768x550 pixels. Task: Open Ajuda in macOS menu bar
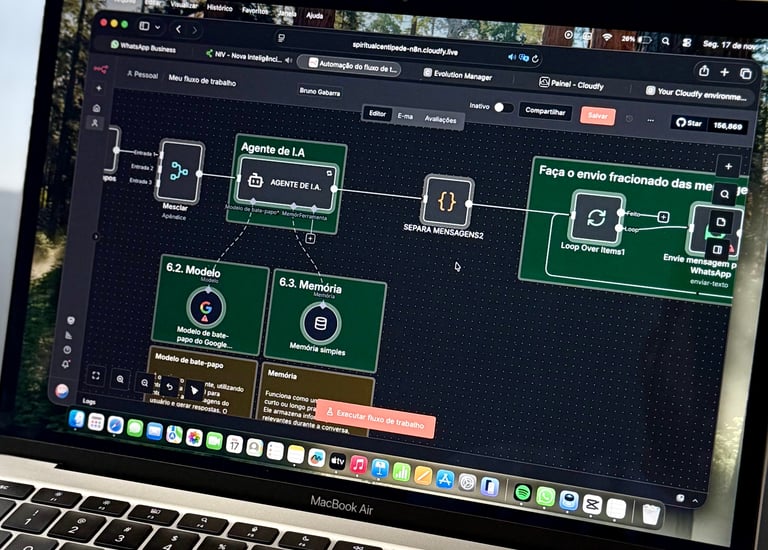coord(314,15)
